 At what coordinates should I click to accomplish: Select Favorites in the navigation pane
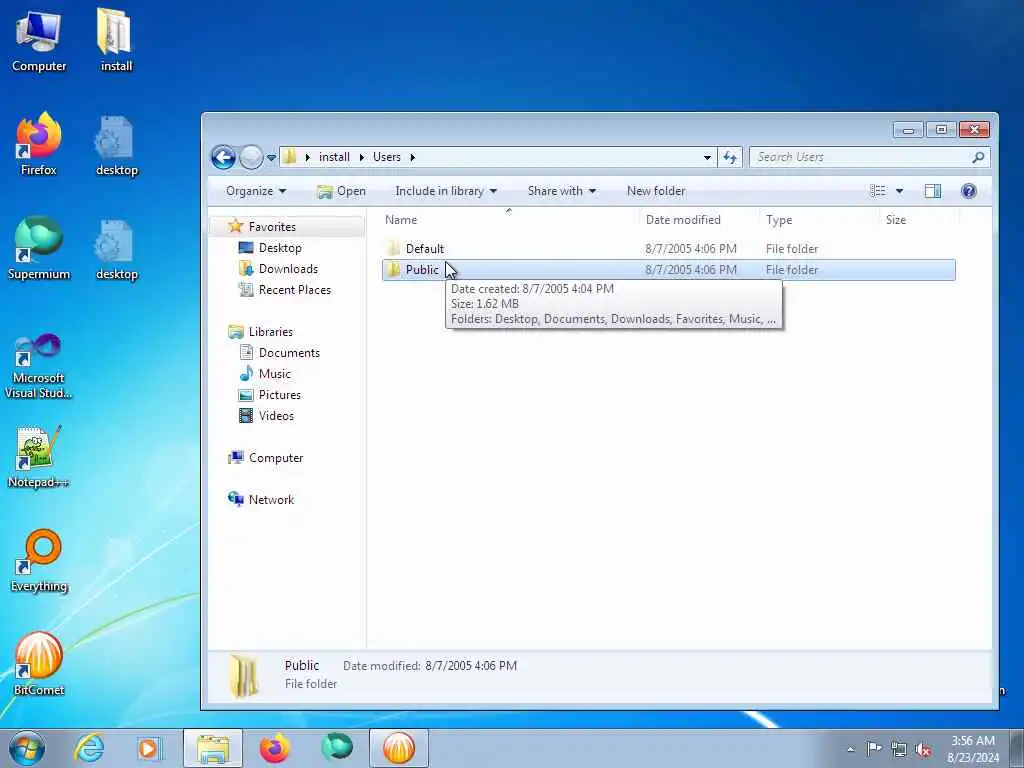(x=272, y=227)
